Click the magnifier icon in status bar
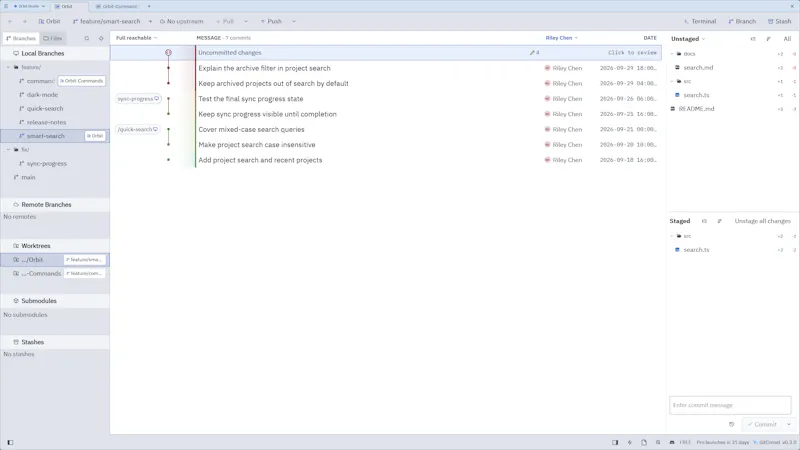Screen dimensions: 800x450 658,442
